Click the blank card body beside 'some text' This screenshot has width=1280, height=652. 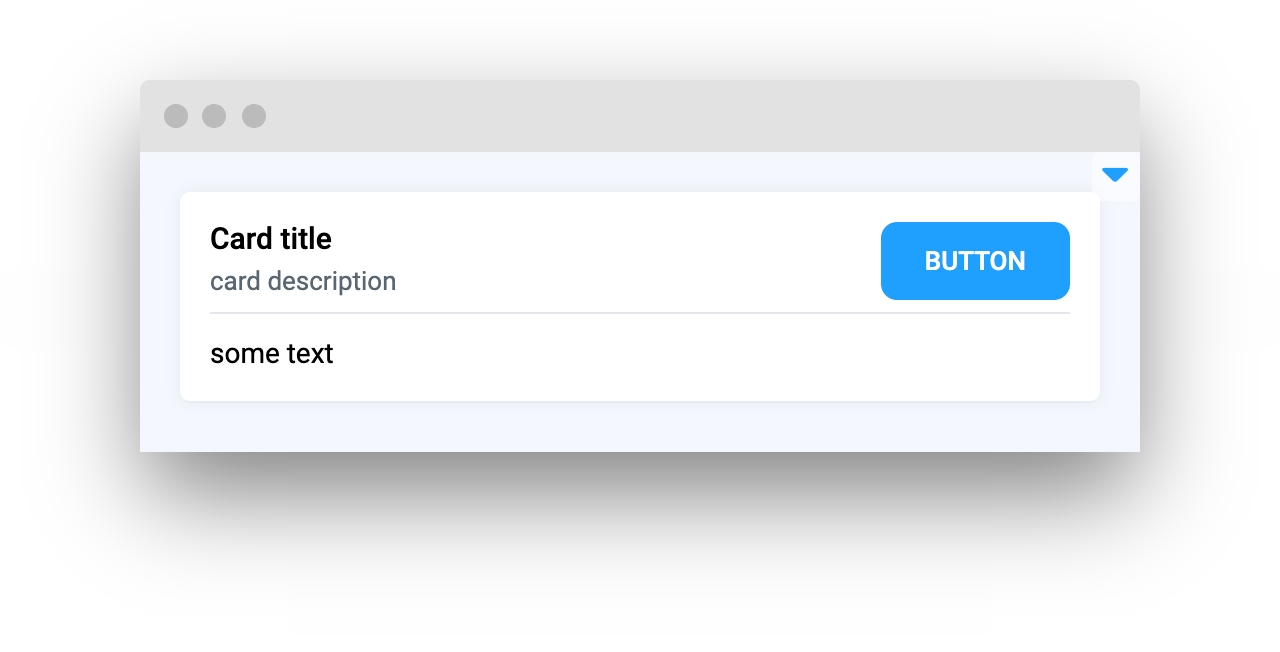[700, 354]
